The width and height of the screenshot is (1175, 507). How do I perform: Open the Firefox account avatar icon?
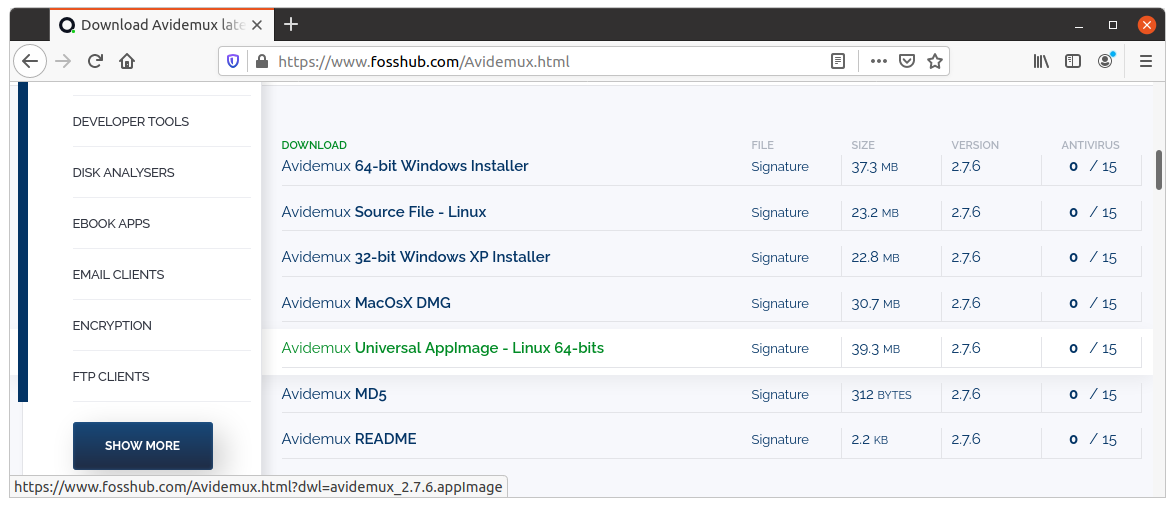1105,61
